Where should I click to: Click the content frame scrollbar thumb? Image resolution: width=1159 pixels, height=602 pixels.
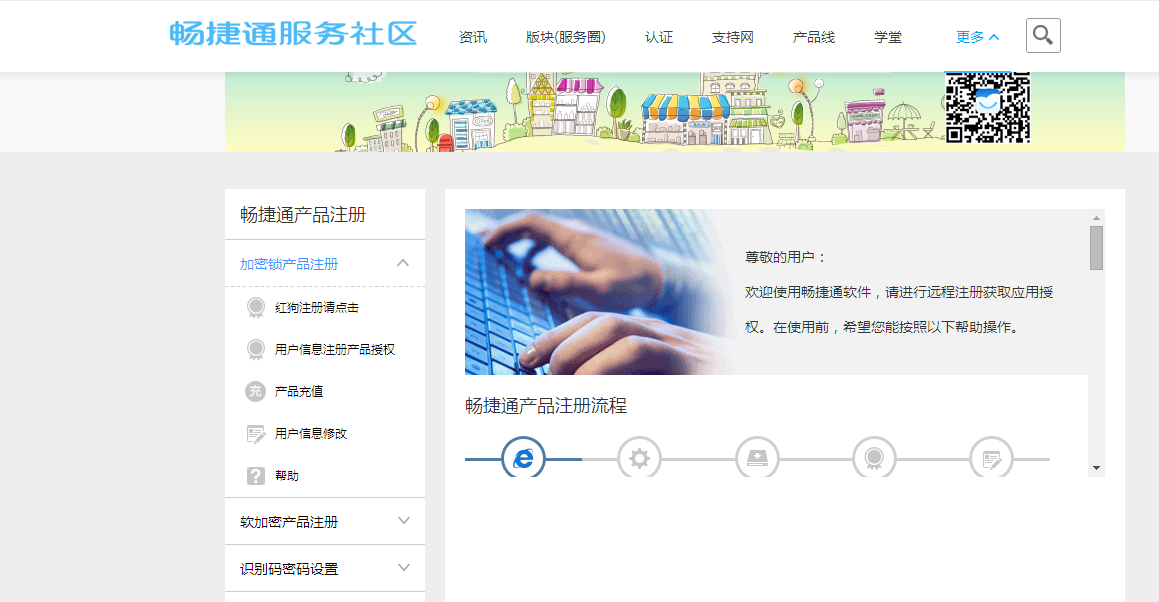1096,248
